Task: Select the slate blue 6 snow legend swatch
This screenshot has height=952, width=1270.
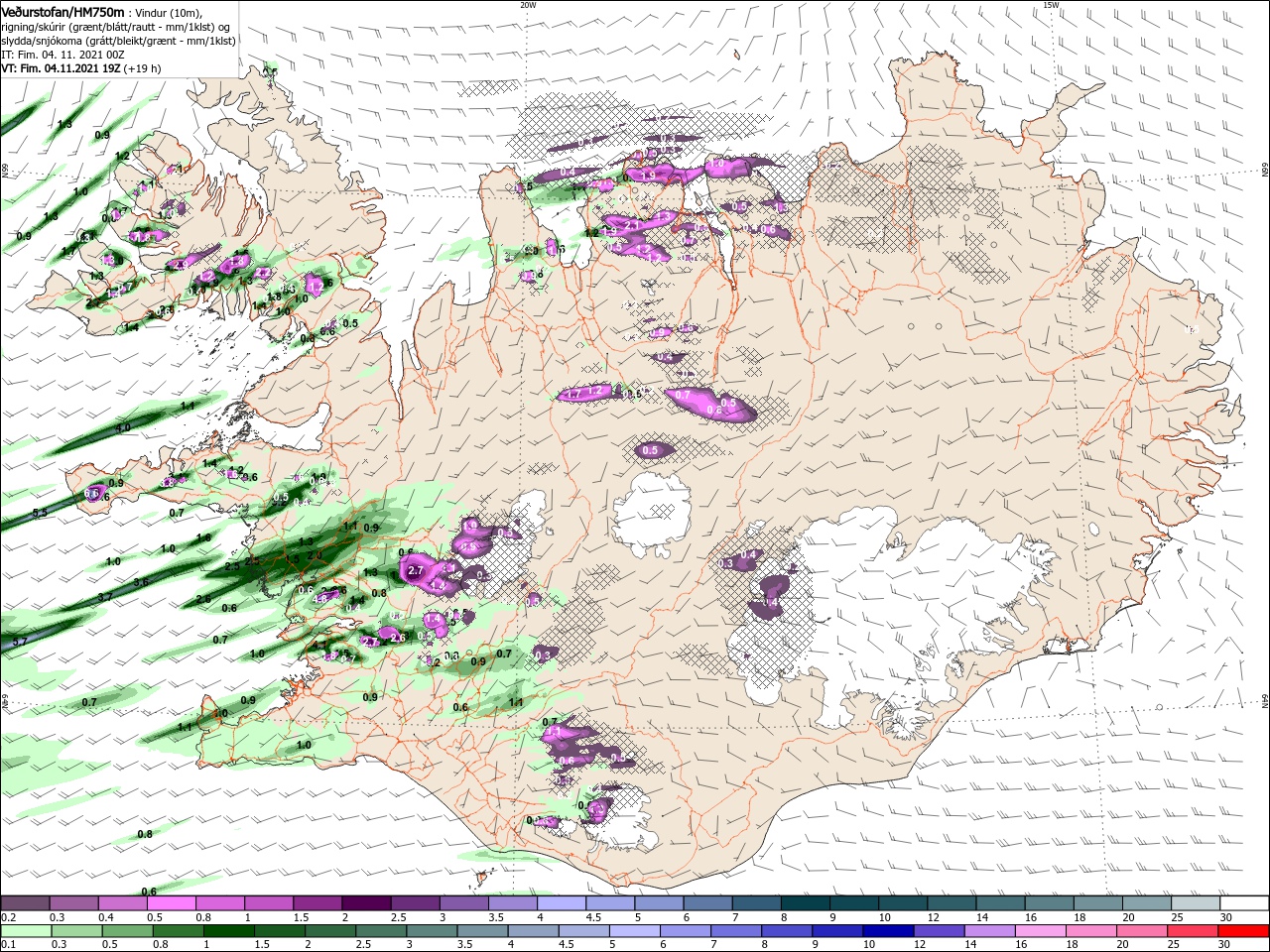Action: 708,903
